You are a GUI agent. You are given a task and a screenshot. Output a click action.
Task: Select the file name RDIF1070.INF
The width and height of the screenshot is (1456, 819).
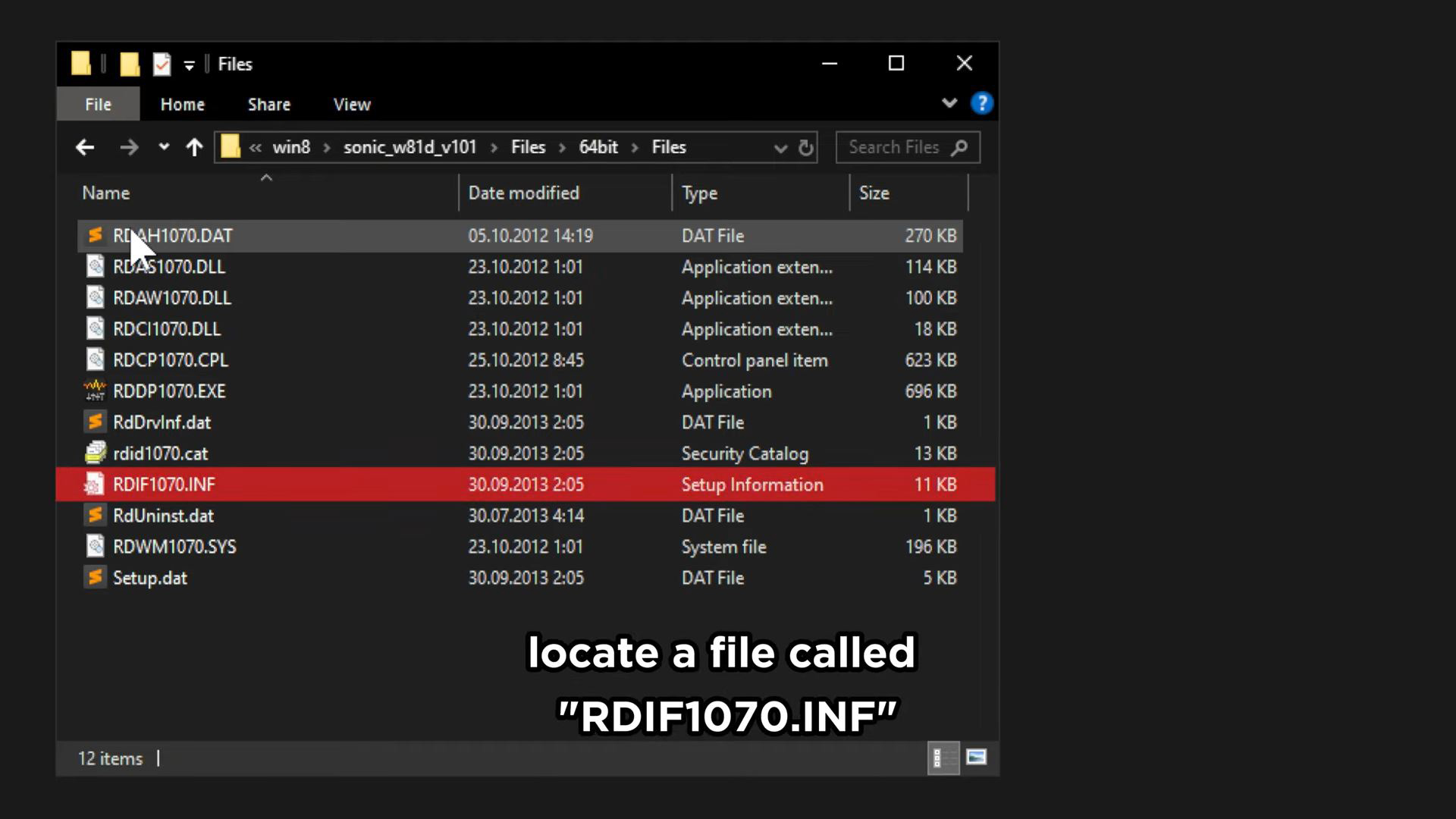click(x=164, y=485)
